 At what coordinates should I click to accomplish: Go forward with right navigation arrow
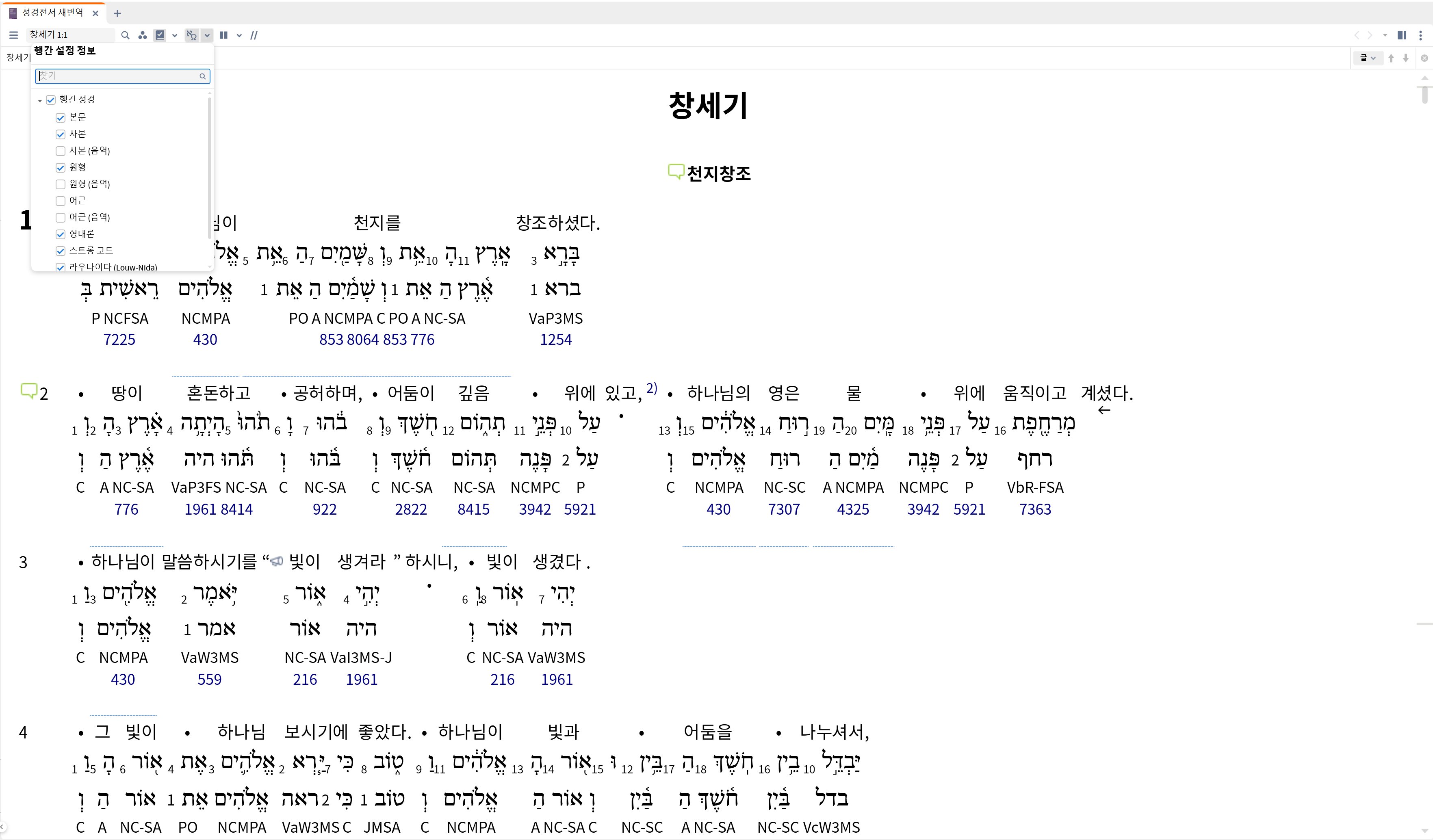1370,35
